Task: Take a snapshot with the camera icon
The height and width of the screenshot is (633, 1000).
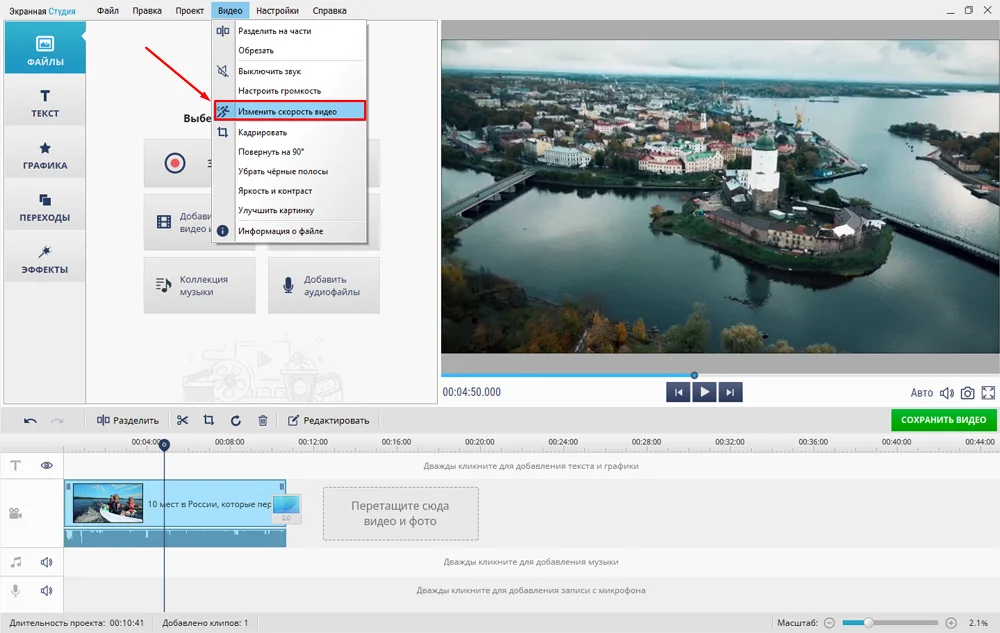Action: [x=967, y=393]
